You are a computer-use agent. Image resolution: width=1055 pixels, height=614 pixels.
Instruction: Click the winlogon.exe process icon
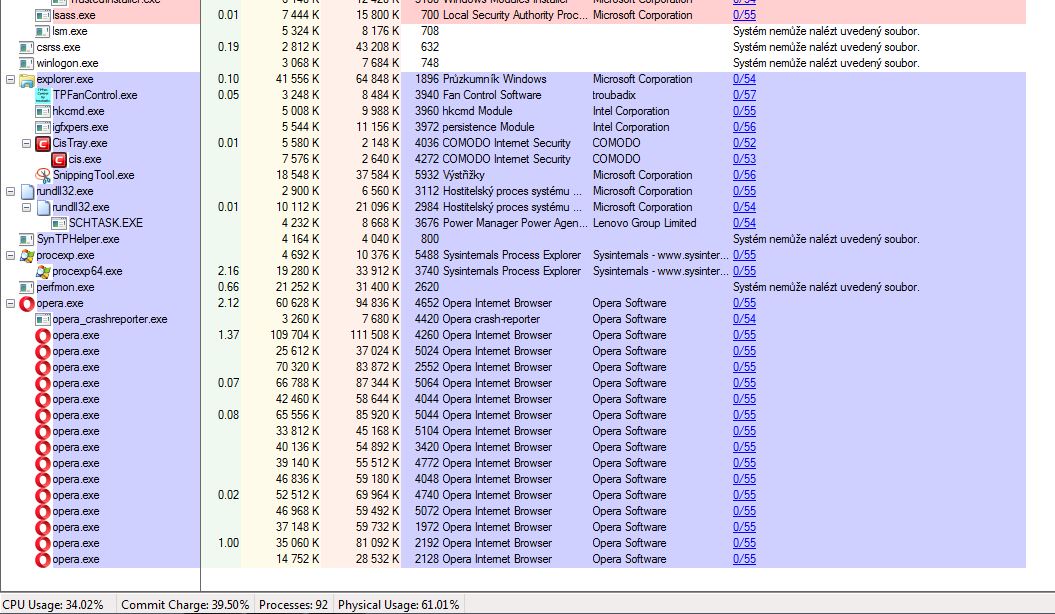26,63
